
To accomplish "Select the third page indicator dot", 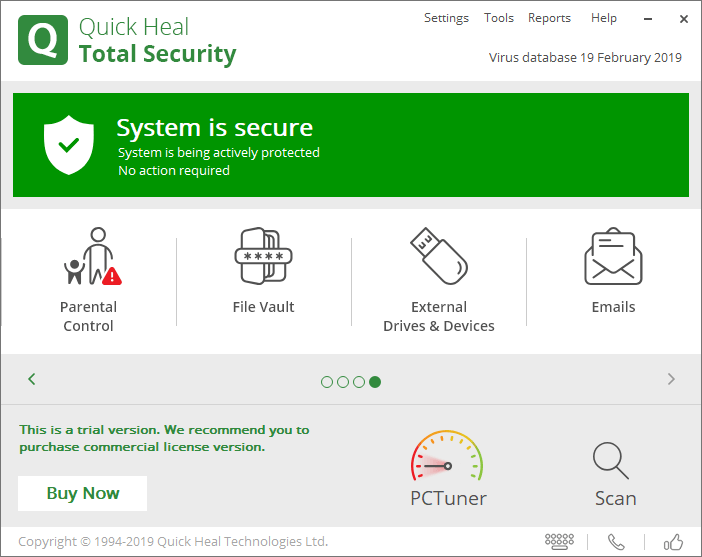I will pos(359,382).
